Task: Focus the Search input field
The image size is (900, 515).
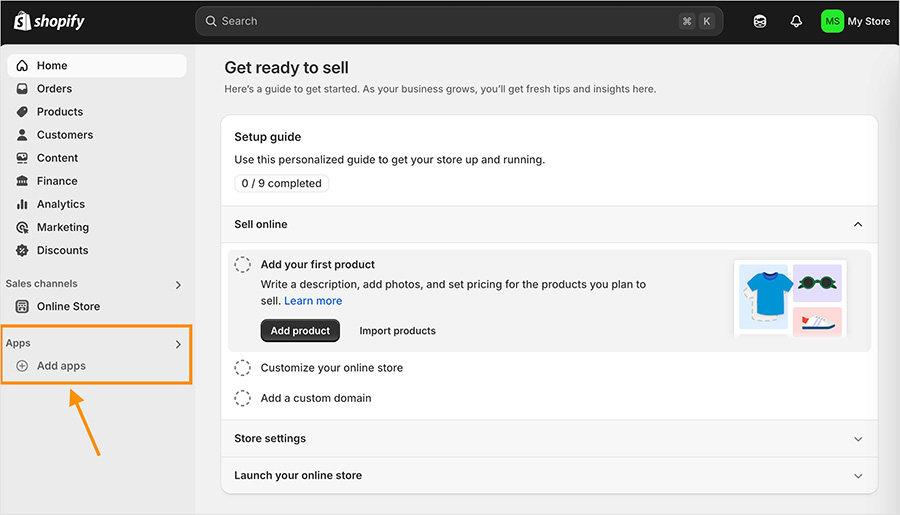Action: [459, 21]
